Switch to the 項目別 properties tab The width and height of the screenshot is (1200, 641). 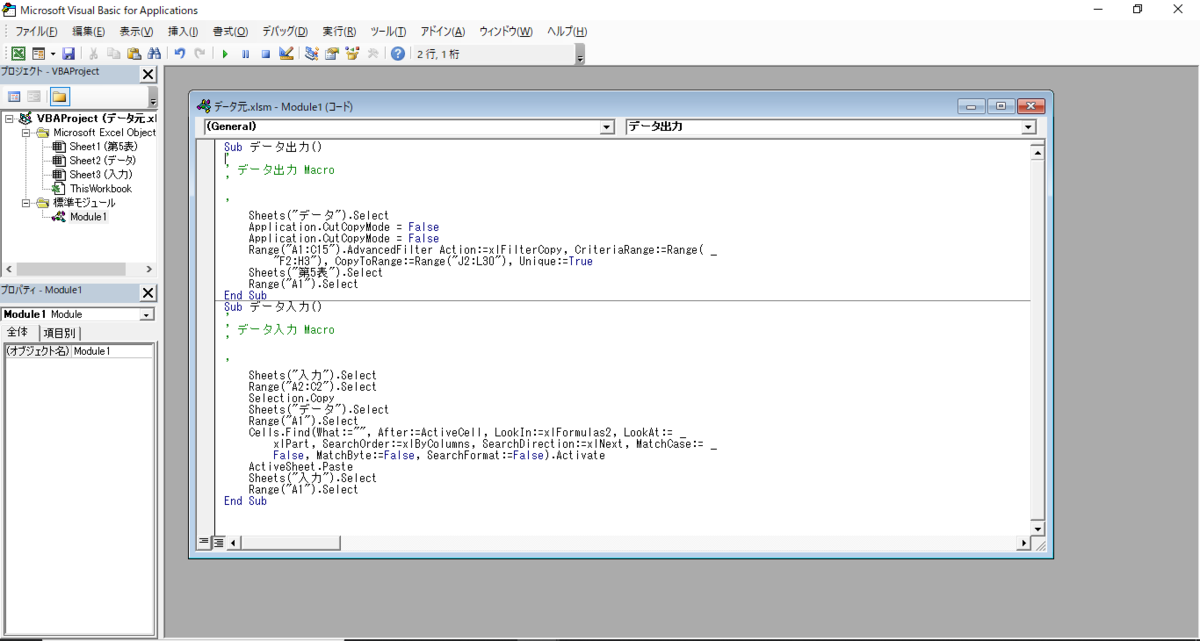click(60, 333)
